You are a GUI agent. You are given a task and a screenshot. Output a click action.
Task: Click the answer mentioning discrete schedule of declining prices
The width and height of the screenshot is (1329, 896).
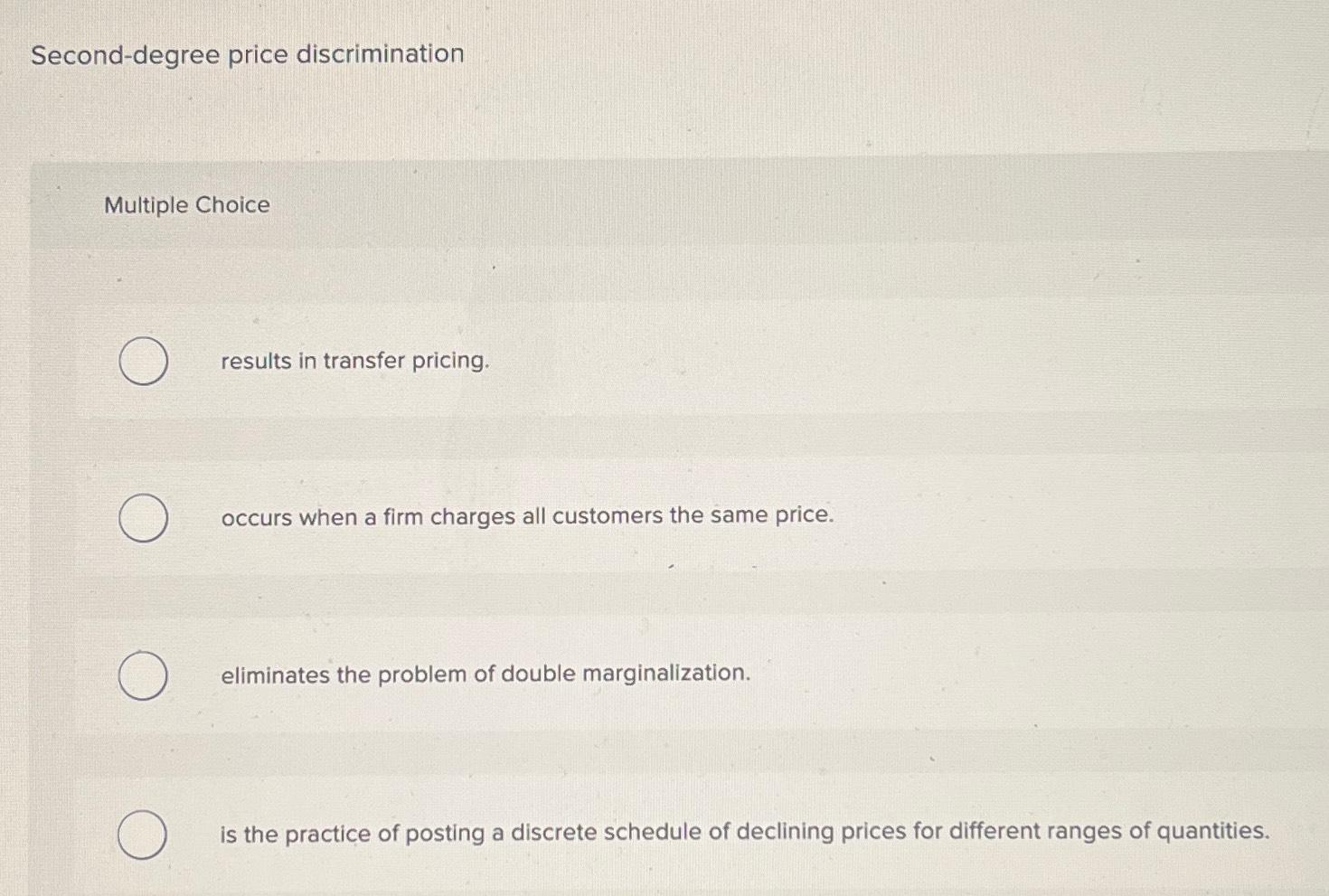click(x=742, y=832)
